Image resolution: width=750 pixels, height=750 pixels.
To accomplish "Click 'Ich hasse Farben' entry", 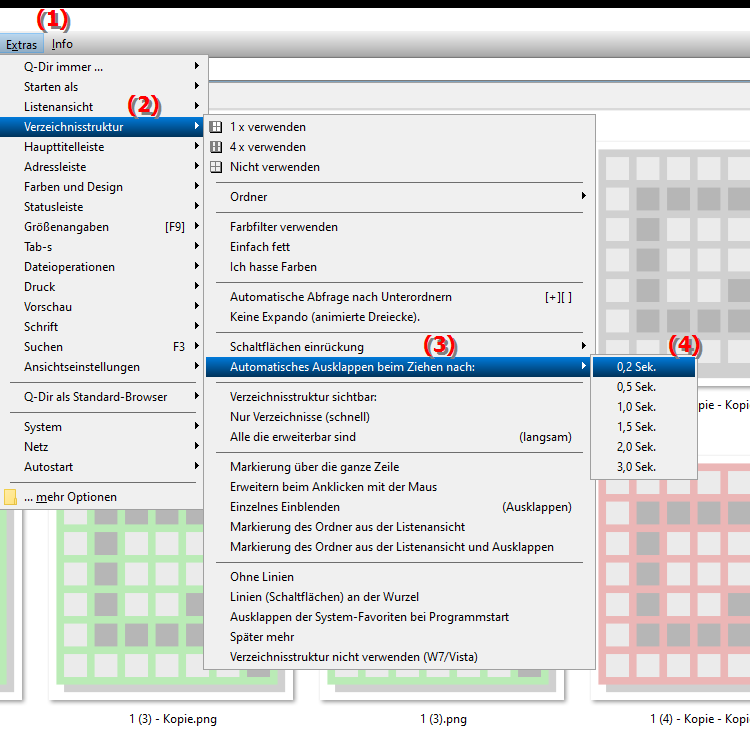I will pyautogui.click(x=273, y=267).
